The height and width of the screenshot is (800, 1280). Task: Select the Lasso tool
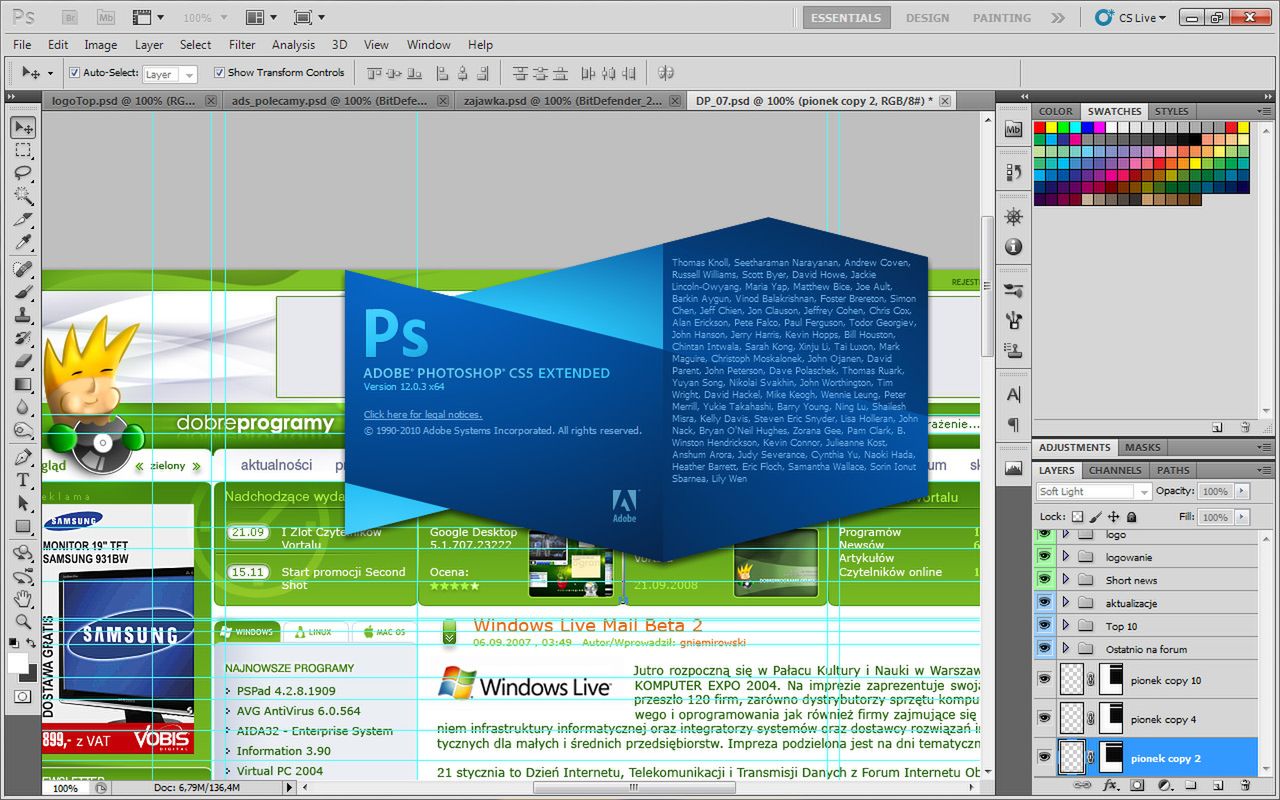[x=23, y=173]
